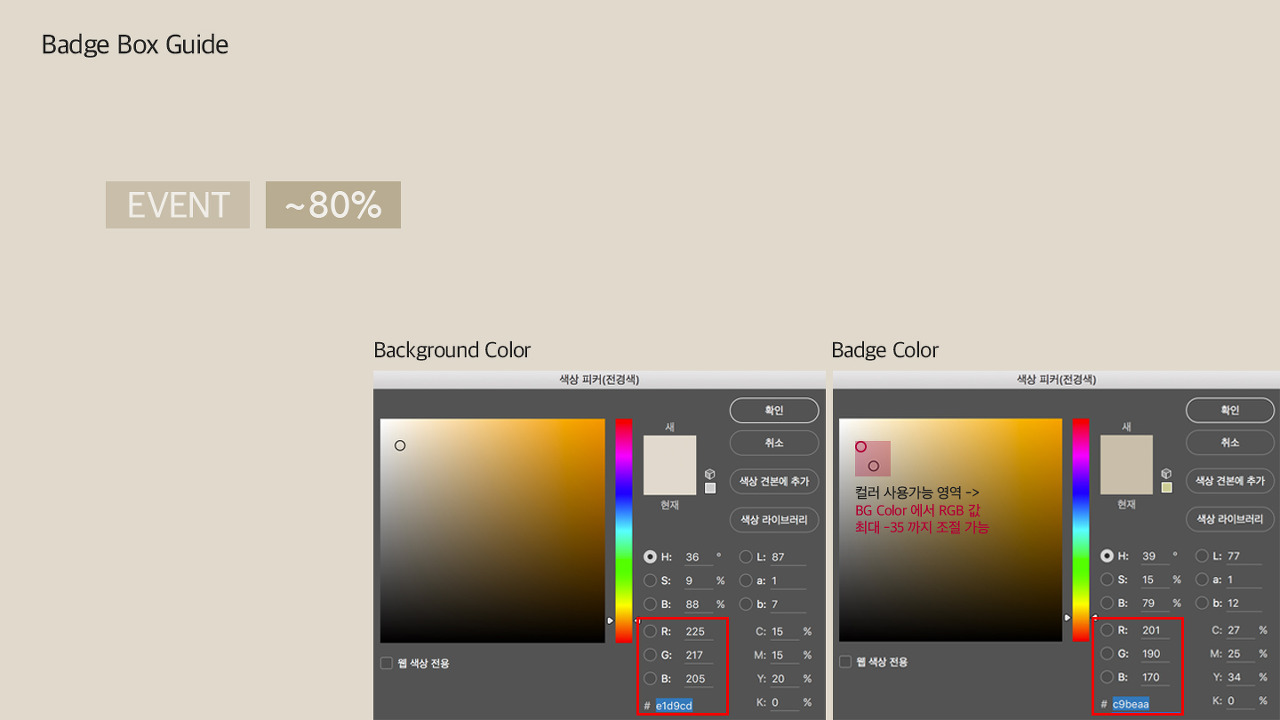Click the web-safe cube icon in Badge Color picker
Viewport: 1280px width, 720px height.
point(1166,473)
